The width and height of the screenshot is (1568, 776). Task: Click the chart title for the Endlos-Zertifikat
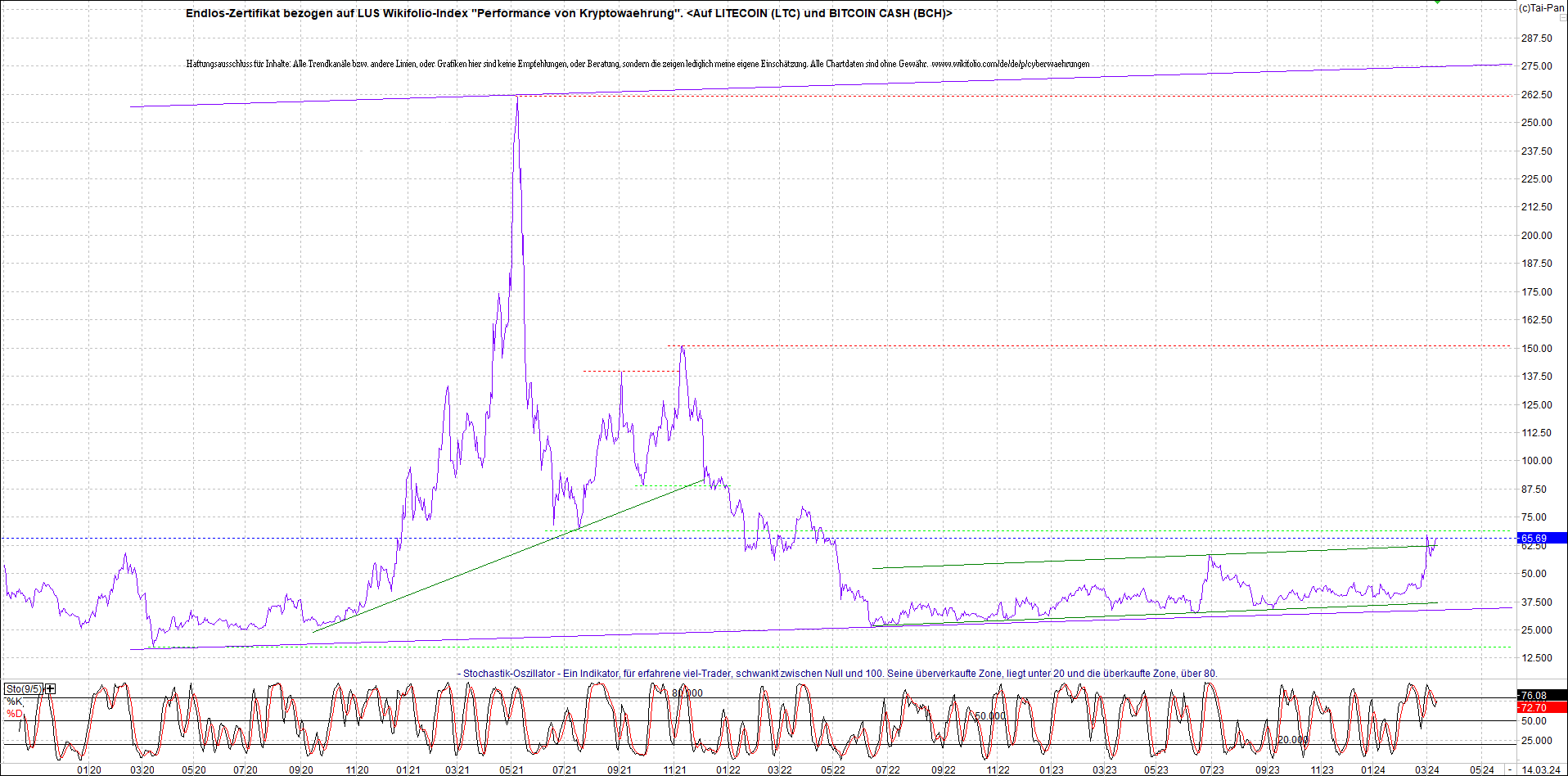tap(570, 13)
